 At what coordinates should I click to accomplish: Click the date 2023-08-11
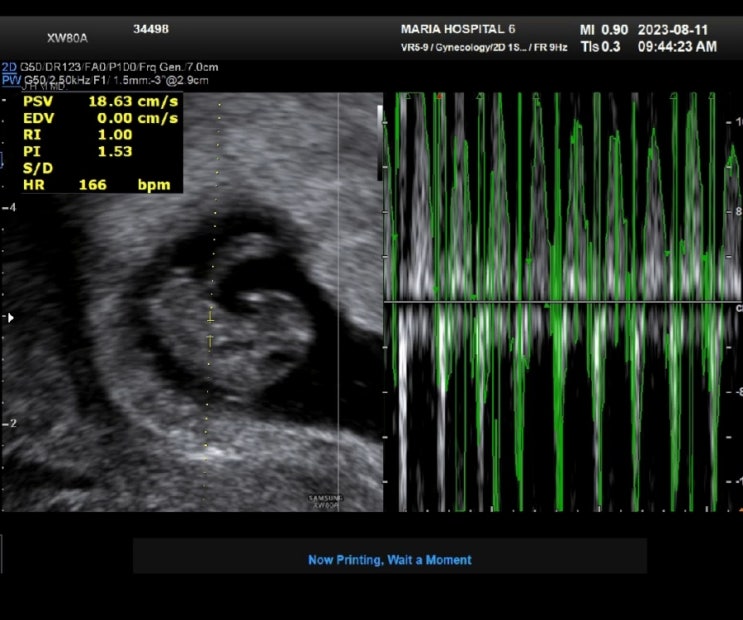[672, 30]
